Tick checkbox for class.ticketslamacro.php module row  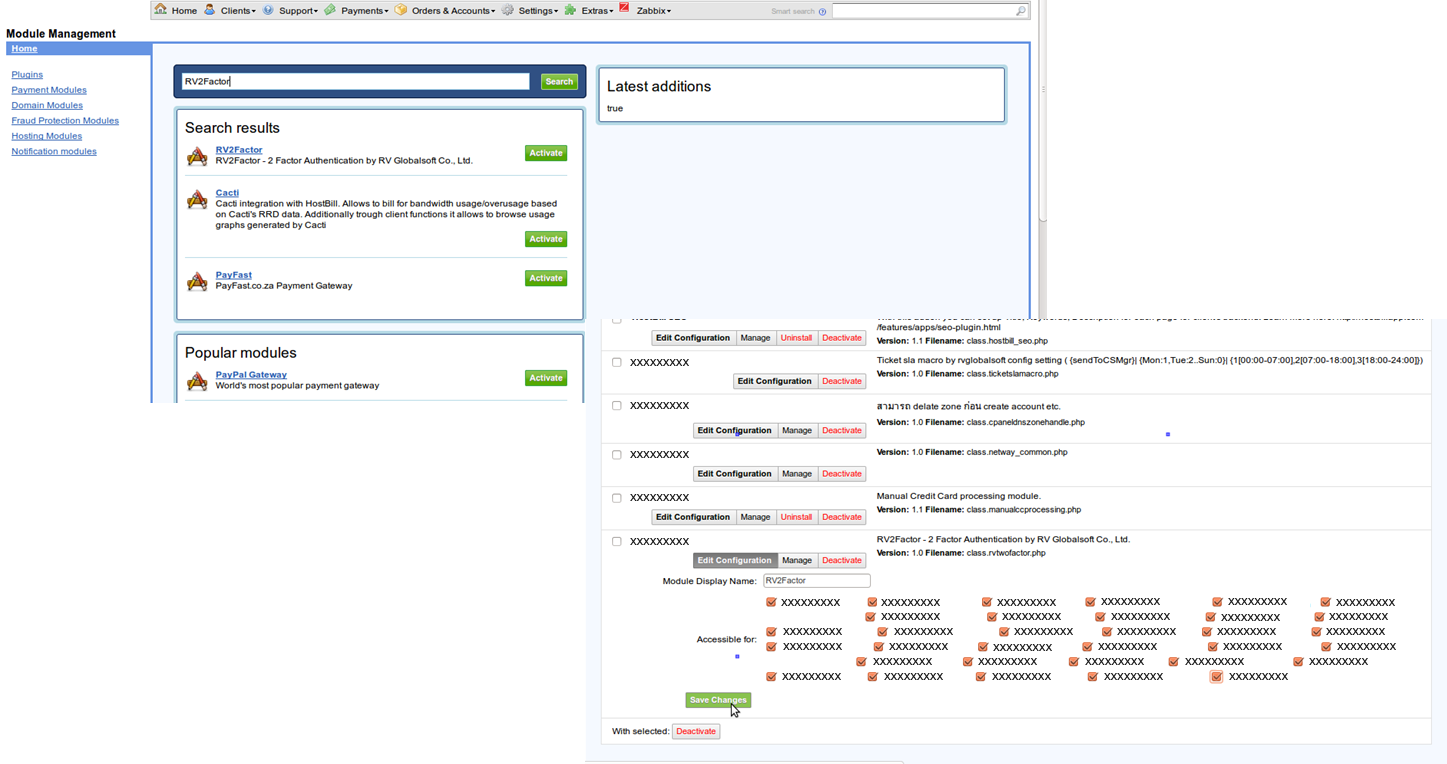click(x=617, y=363)
